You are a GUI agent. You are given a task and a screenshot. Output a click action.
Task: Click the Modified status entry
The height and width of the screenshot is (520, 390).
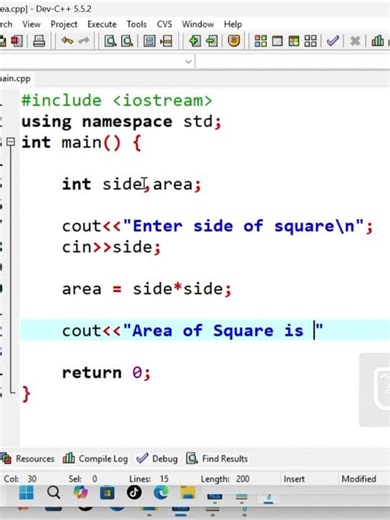coord(359,479)
